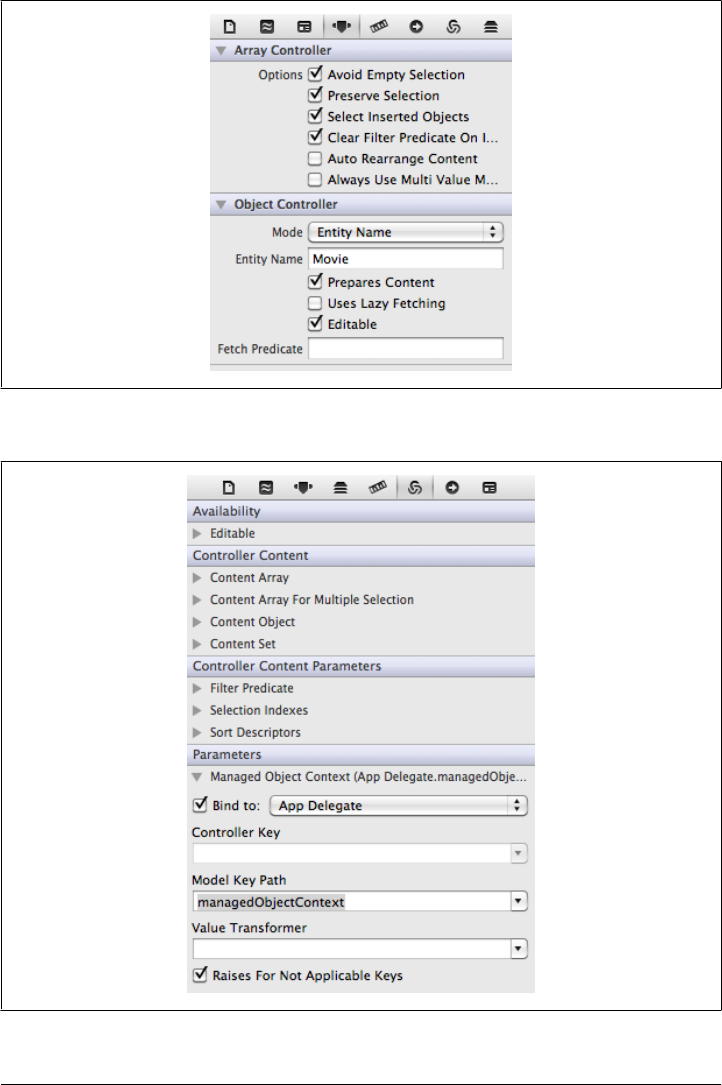Viewport: 722px width, 1085px height.
Task: Expand the Filter Predicate binding
Action: (x=197, y=689)
